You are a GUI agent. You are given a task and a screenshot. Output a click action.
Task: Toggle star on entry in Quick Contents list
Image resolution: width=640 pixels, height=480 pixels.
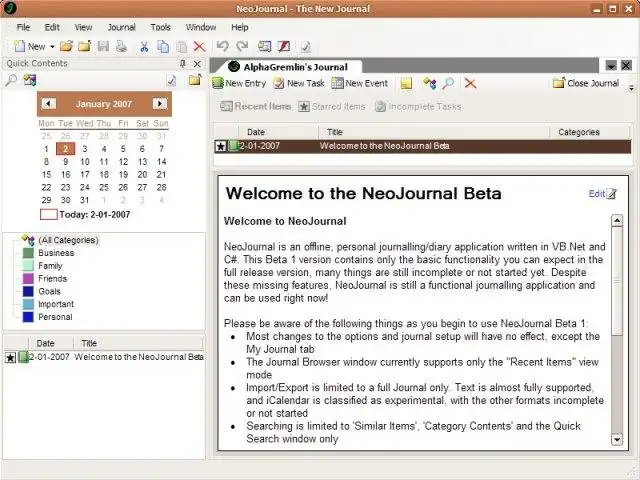(x=11, y=358)
